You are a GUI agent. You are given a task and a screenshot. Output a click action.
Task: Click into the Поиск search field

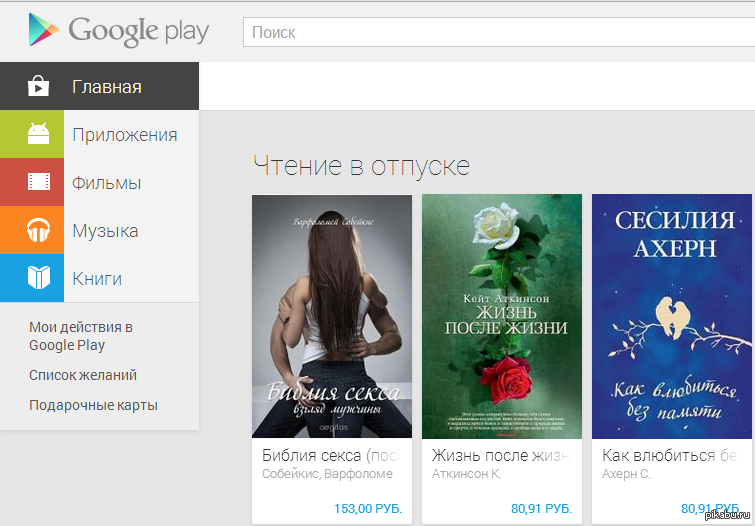tap(495, 32)
